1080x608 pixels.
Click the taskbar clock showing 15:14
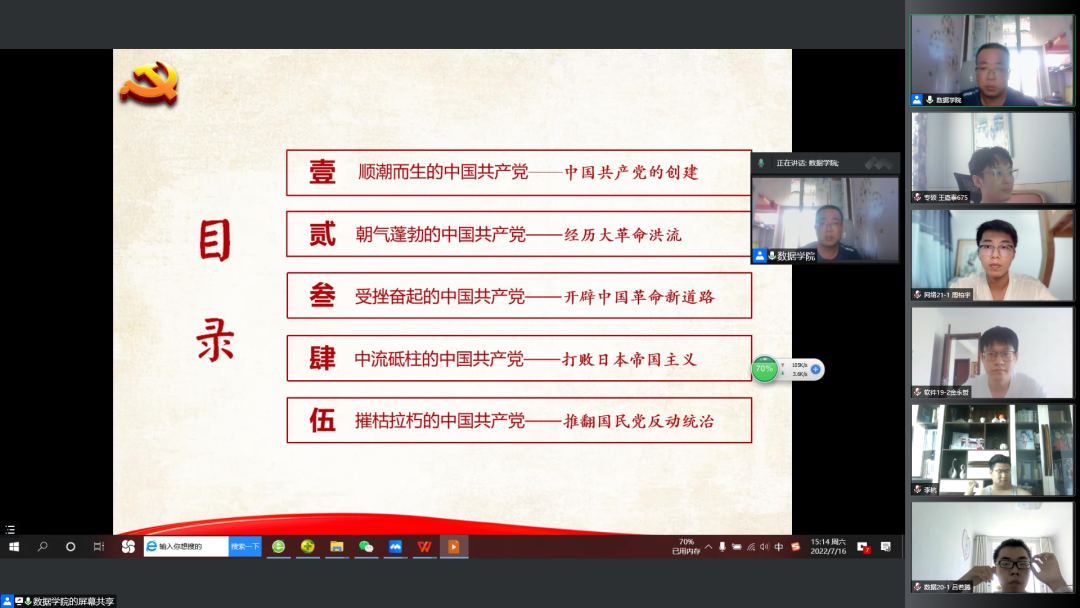828,547
